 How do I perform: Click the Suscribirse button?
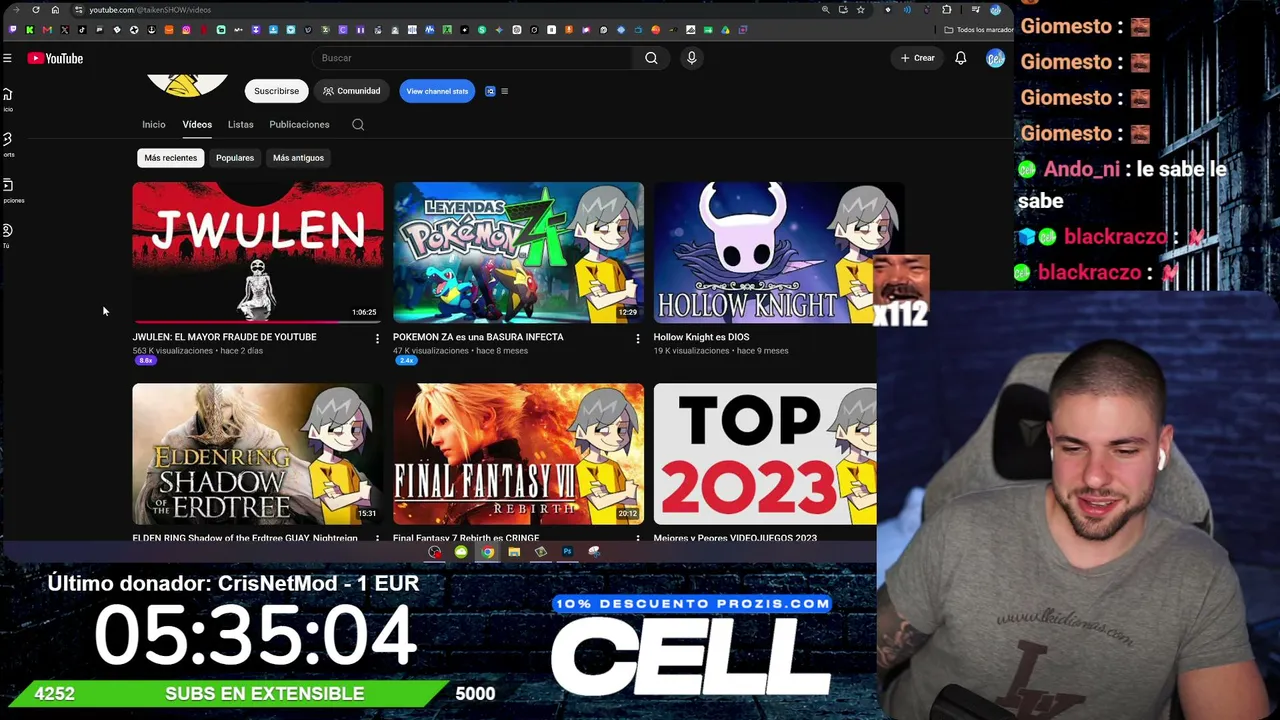[x=276, y=91]
